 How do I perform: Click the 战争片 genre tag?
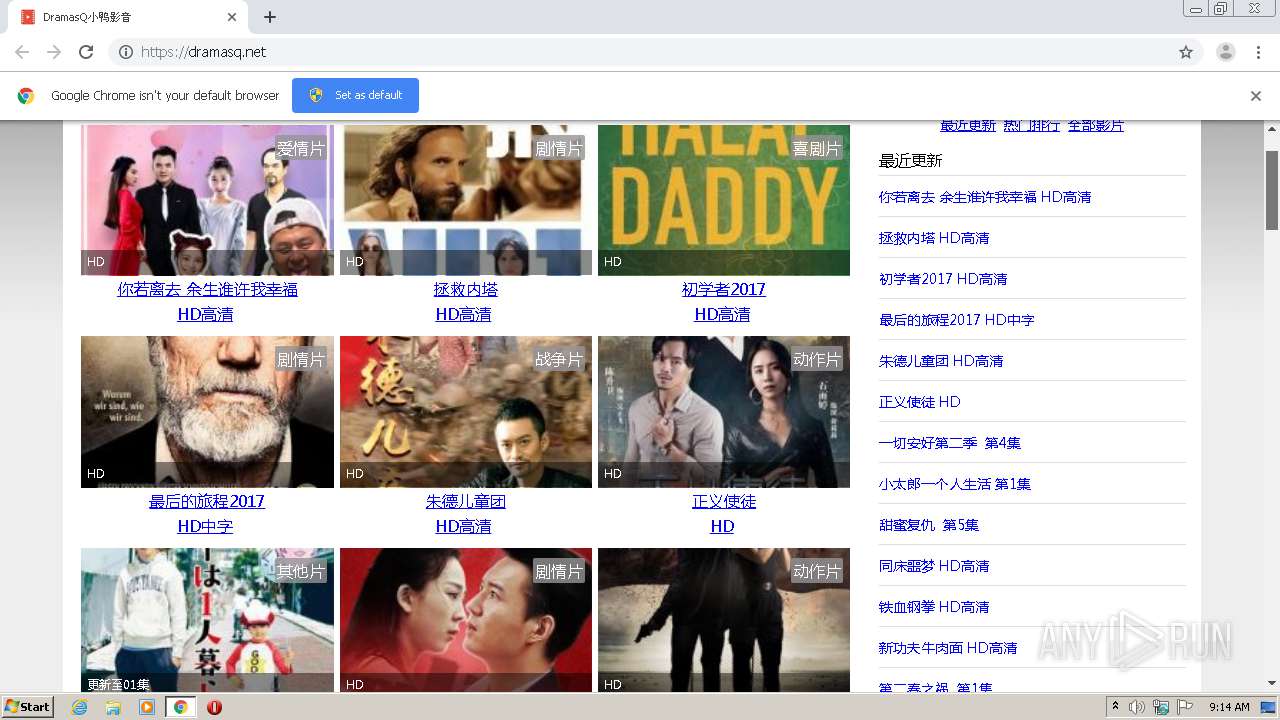[559, 359]
